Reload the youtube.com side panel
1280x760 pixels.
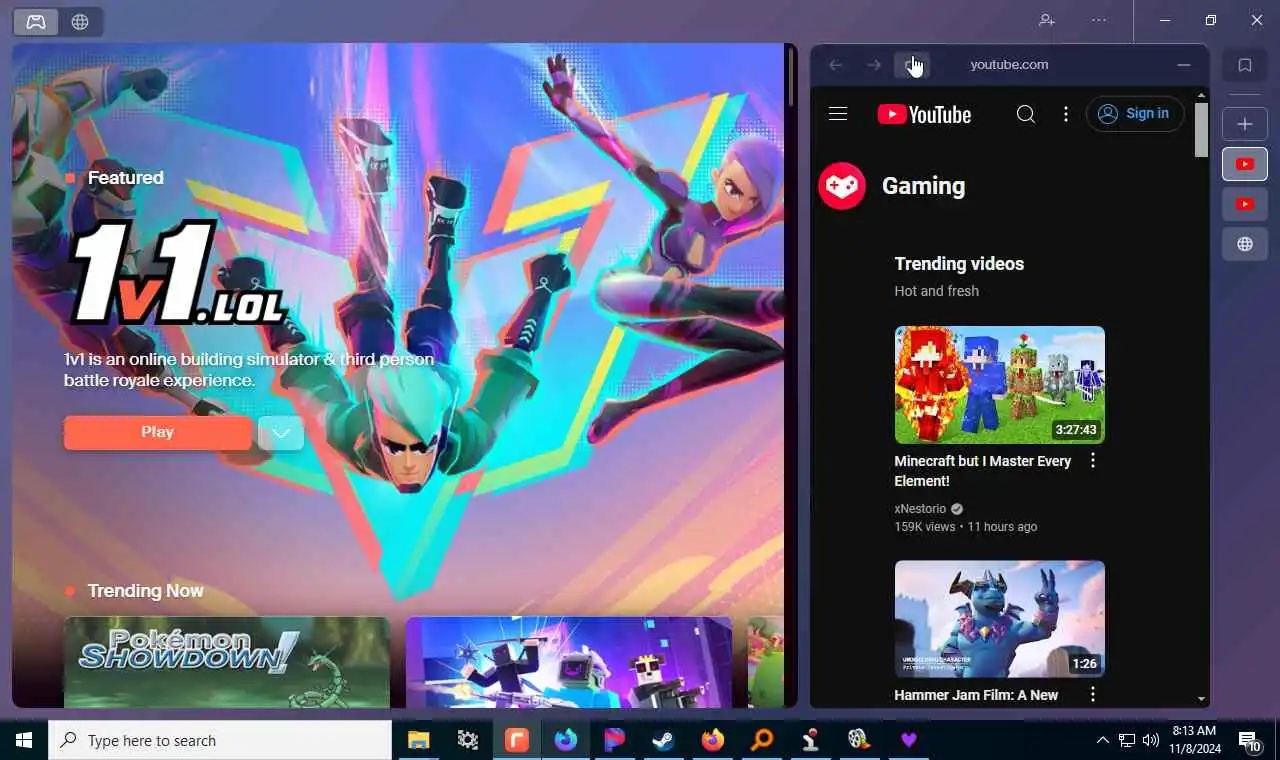(912, 65)
